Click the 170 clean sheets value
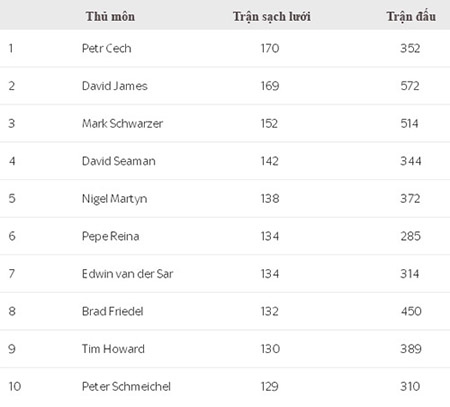This screenshot has height=407, width=450. [x=270, y=48]
